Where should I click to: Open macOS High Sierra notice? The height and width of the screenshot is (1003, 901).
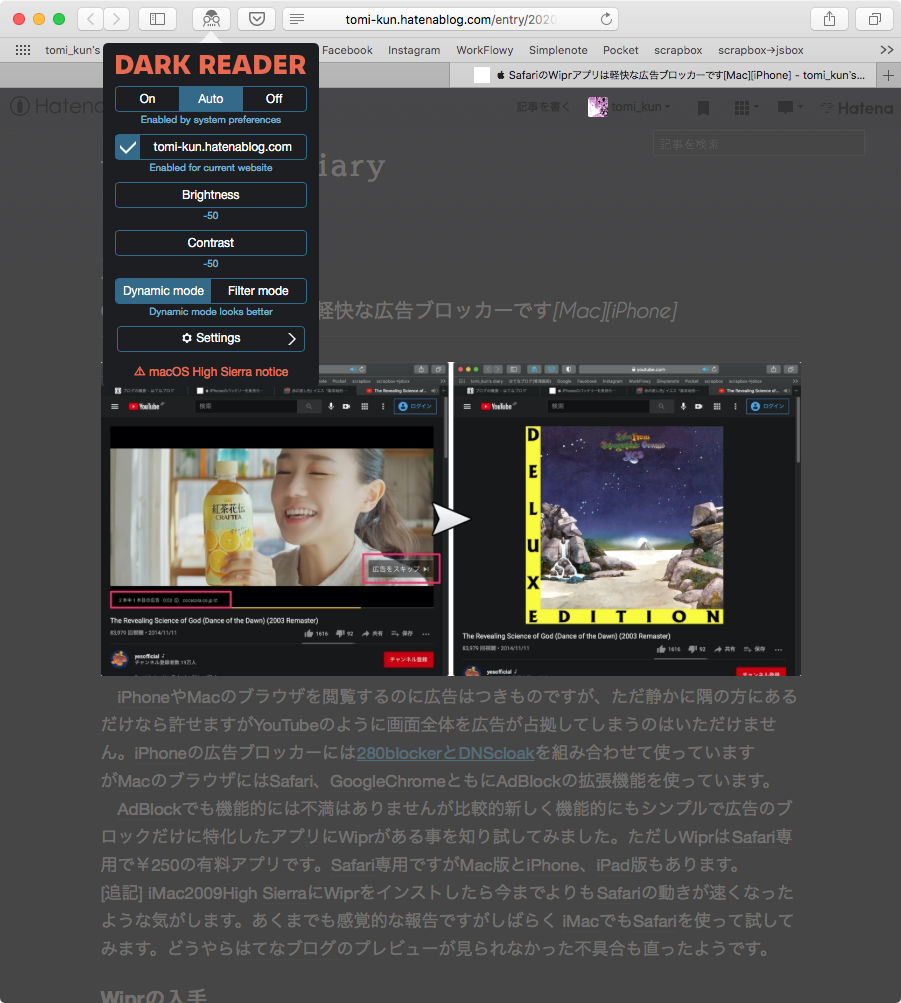pos(210,372)
